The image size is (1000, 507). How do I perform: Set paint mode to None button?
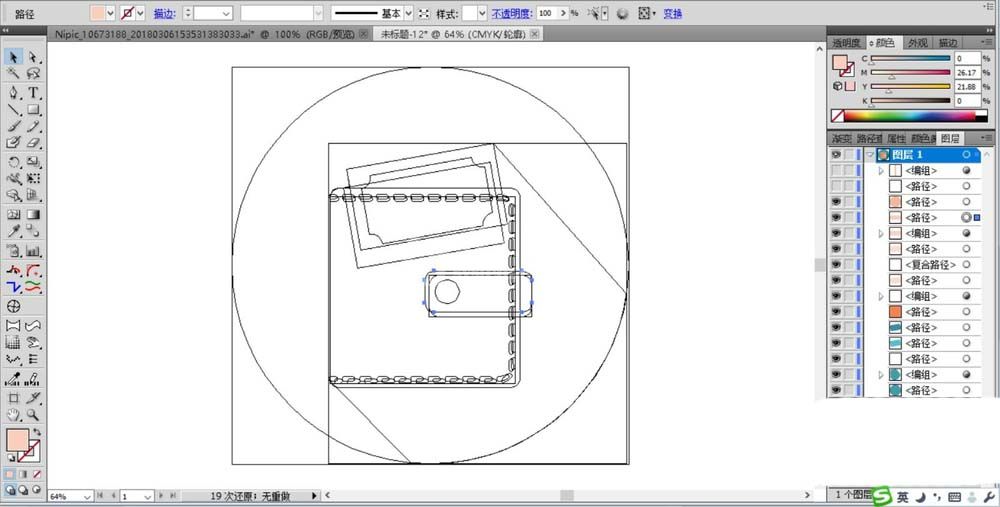pos(37,474)
